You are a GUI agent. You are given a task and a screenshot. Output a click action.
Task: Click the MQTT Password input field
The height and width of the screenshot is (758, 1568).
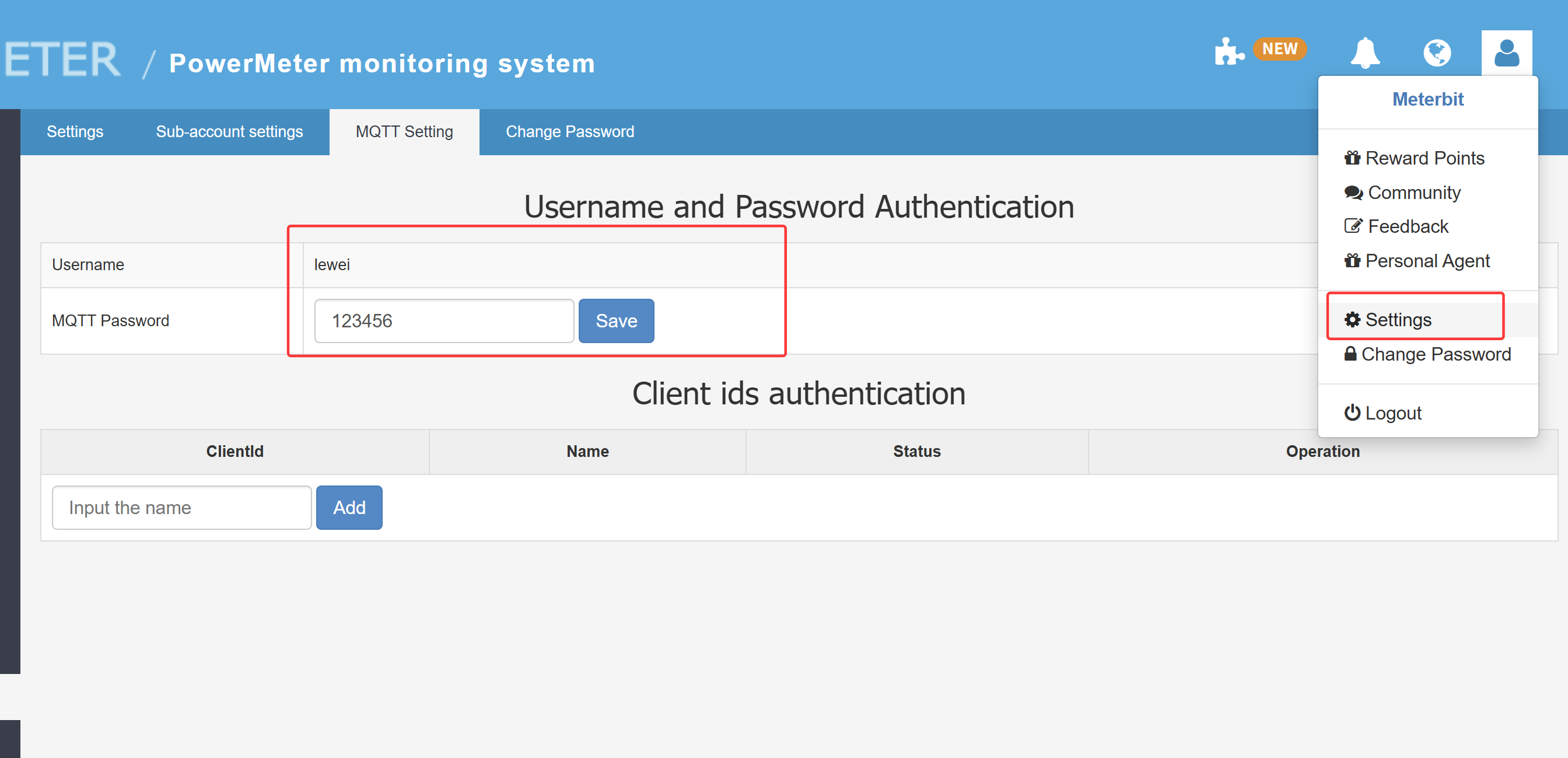[x=444, y=321]
